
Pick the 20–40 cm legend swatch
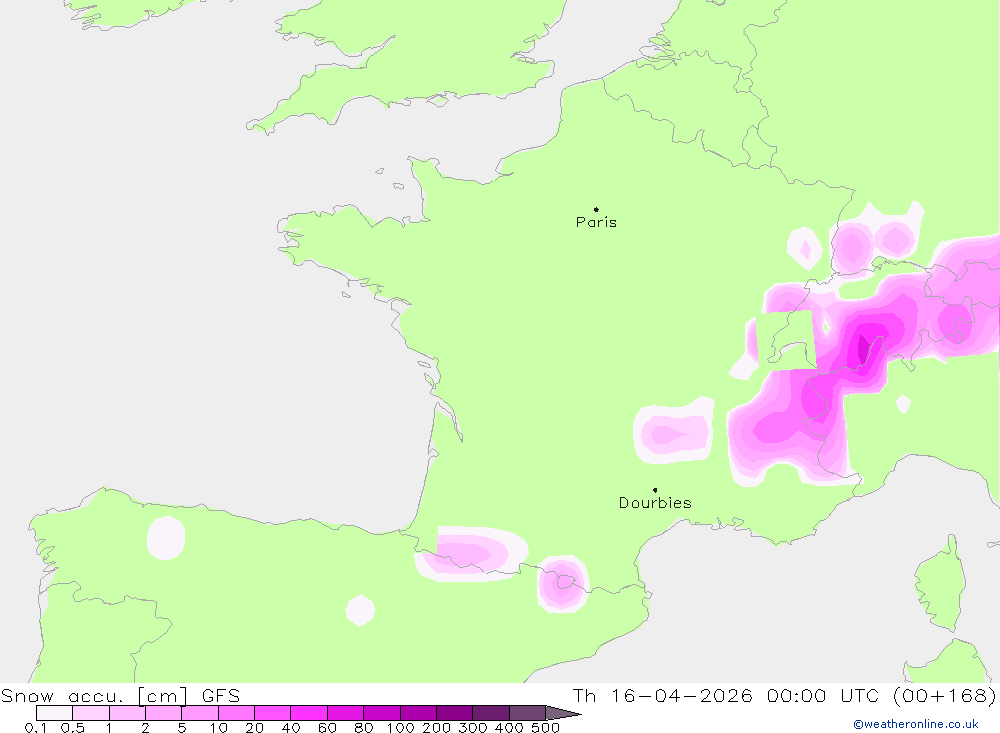[273, 713]
